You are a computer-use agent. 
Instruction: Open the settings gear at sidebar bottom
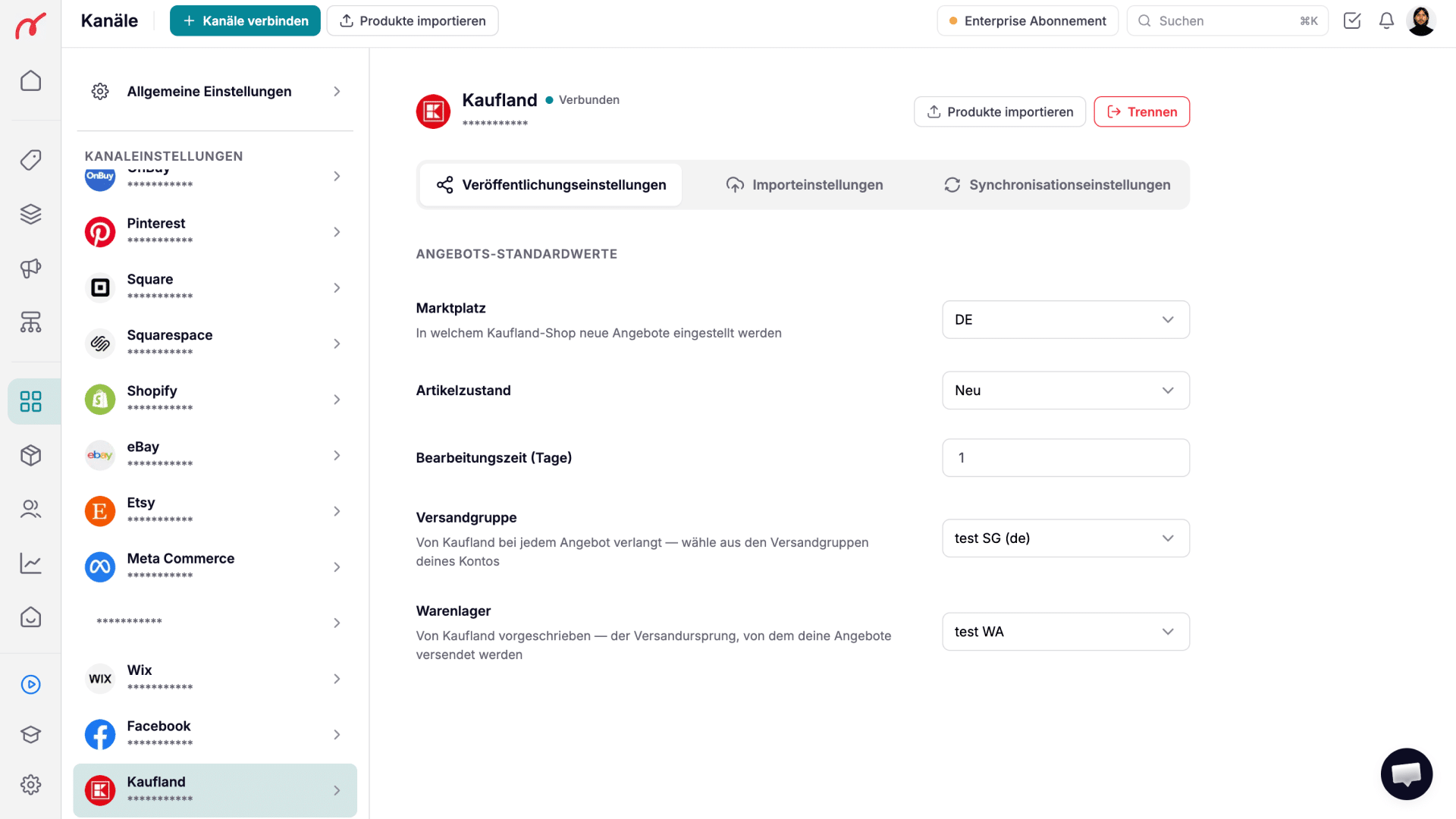click(30, 784)
